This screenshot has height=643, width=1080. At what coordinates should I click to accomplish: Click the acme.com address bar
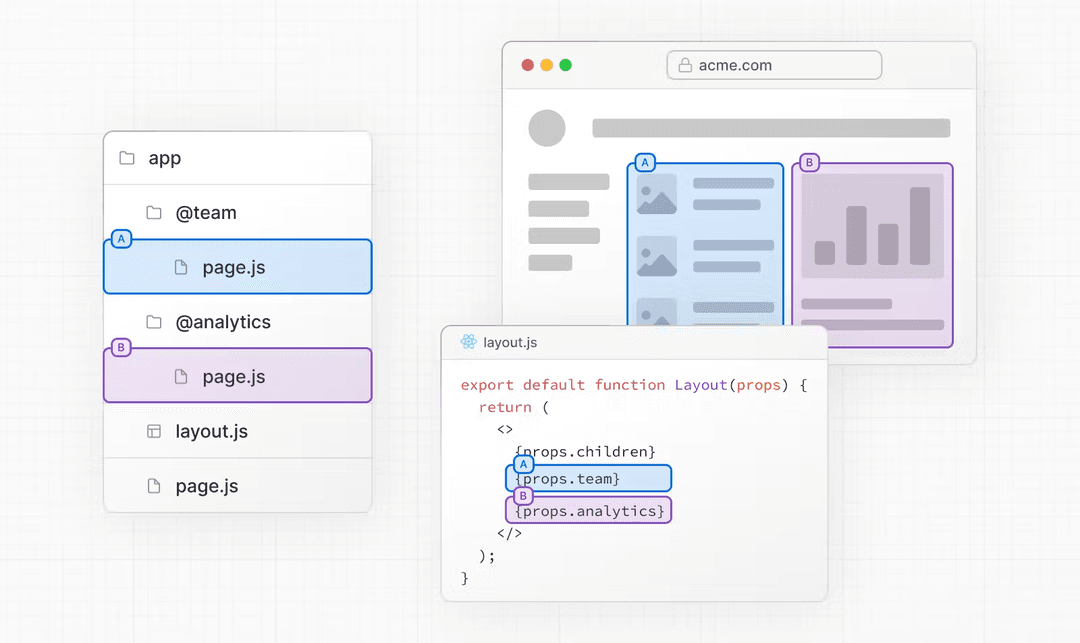(x=774, y=65)
